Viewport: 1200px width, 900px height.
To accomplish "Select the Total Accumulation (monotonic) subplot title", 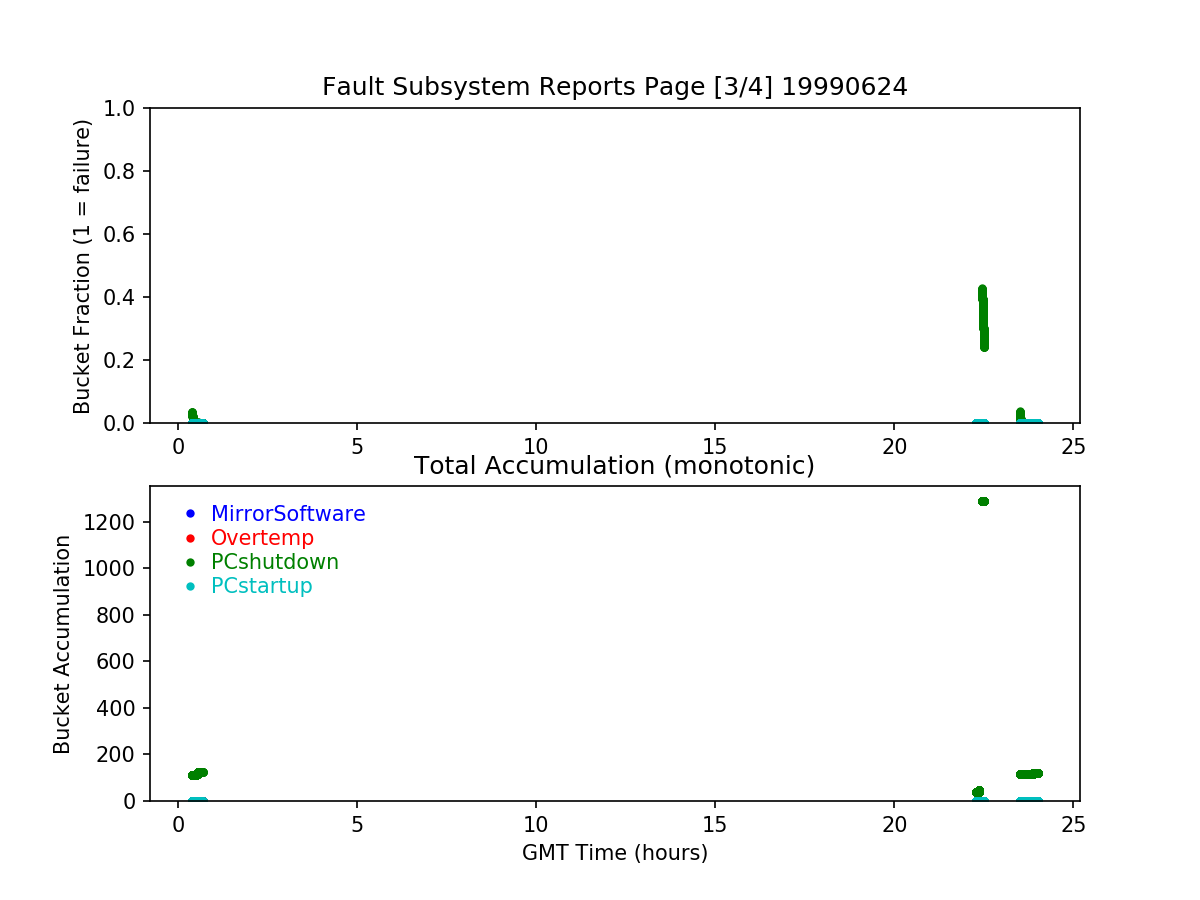I will [614, 466].
